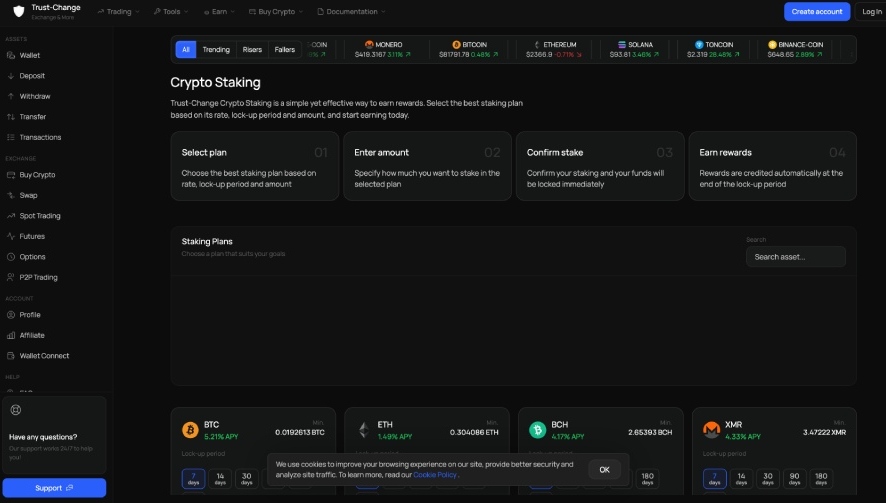Click the Futures pulse icon
Screen dimensions: 886x503
click(11, 236)
